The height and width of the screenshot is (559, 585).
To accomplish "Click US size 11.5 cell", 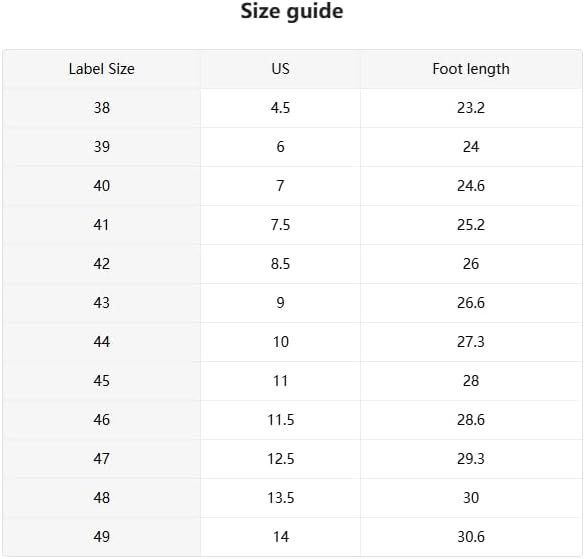I will pyautogui.click(x=281, y=420).
